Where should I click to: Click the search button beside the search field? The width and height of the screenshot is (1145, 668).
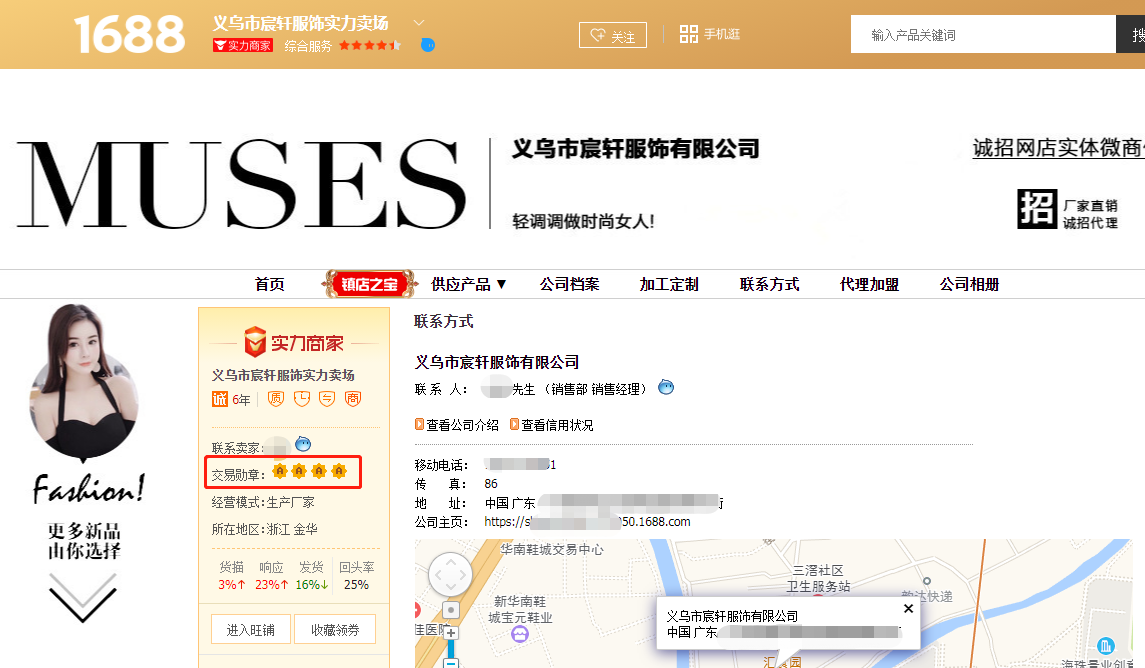pyautogui.click(x=1130, y=34)
